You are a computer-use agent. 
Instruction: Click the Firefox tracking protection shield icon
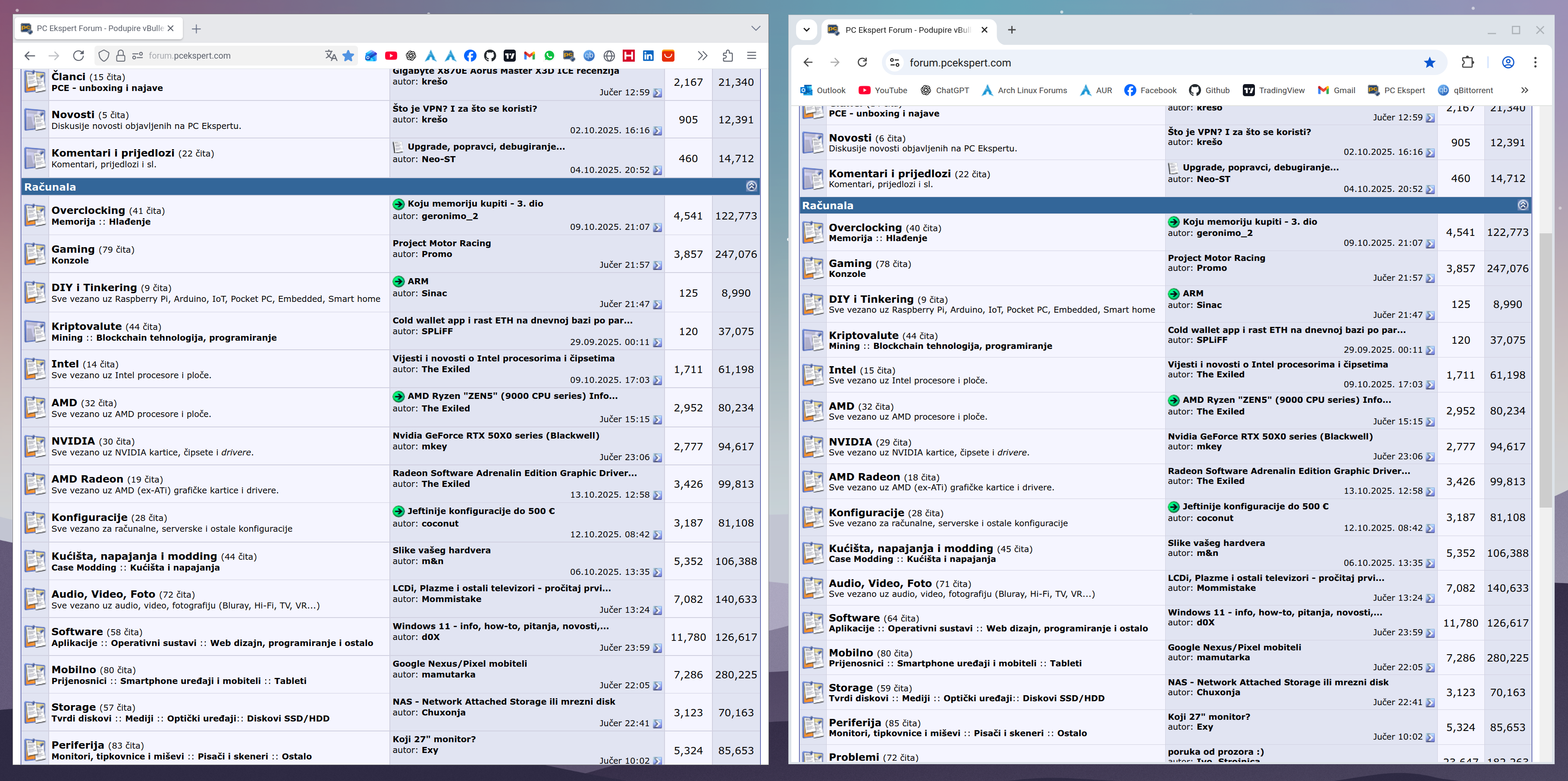coord(104,55)
